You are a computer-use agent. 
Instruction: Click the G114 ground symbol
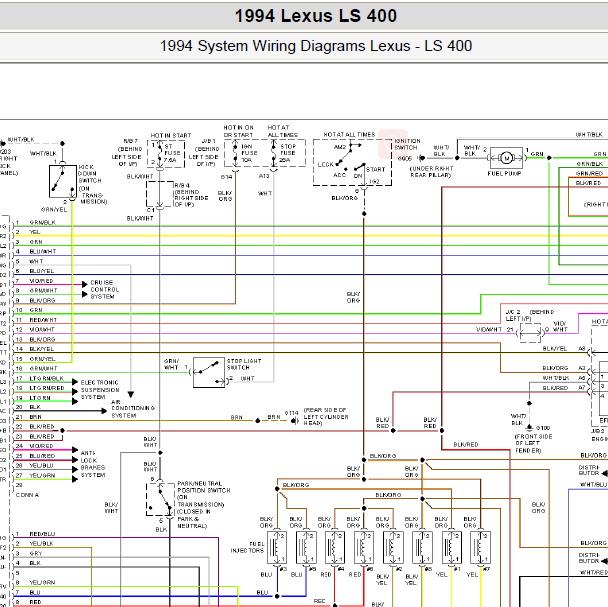point(295,420)
